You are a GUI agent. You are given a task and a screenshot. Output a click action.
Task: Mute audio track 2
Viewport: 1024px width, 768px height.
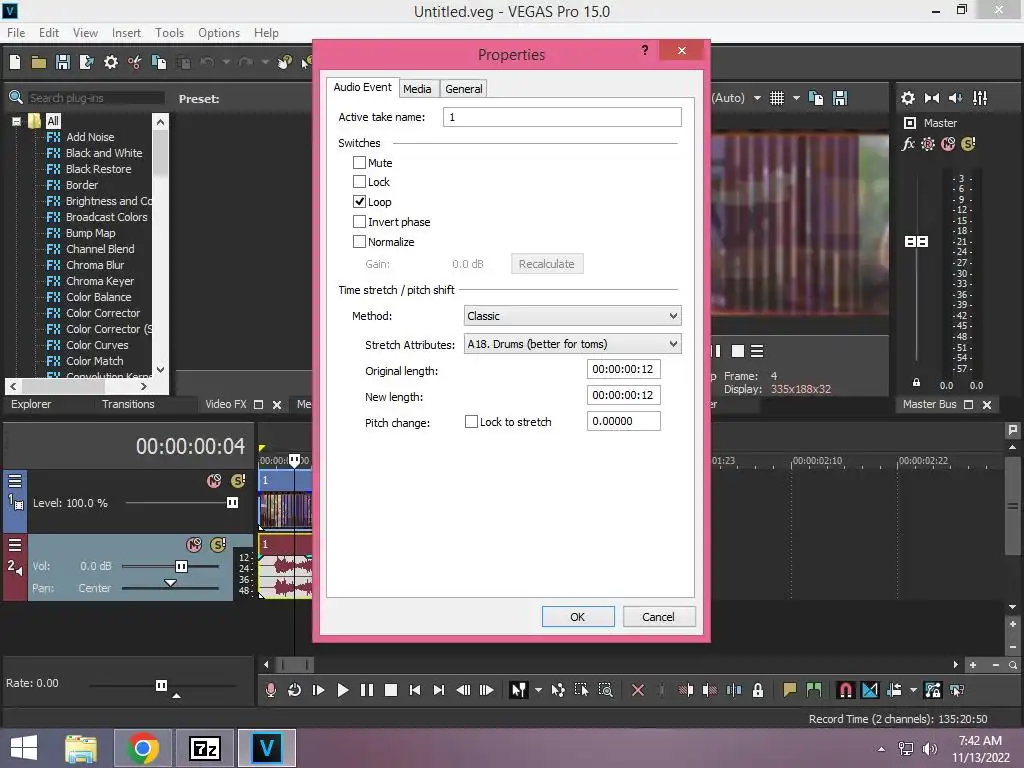pos(194,545)
